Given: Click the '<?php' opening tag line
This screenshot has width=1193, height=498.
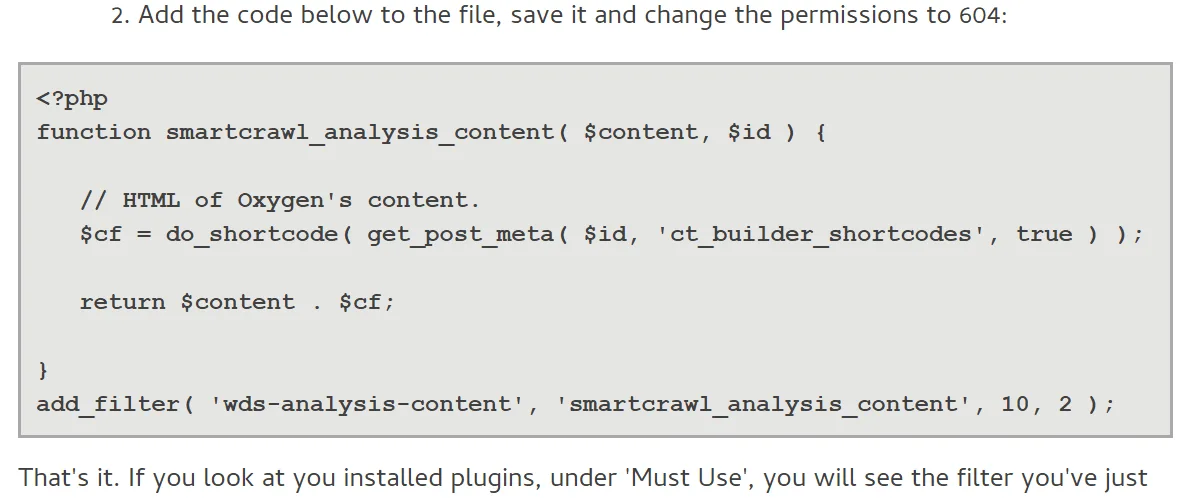Looking at the screenshot, I should [x=72, y=99].
